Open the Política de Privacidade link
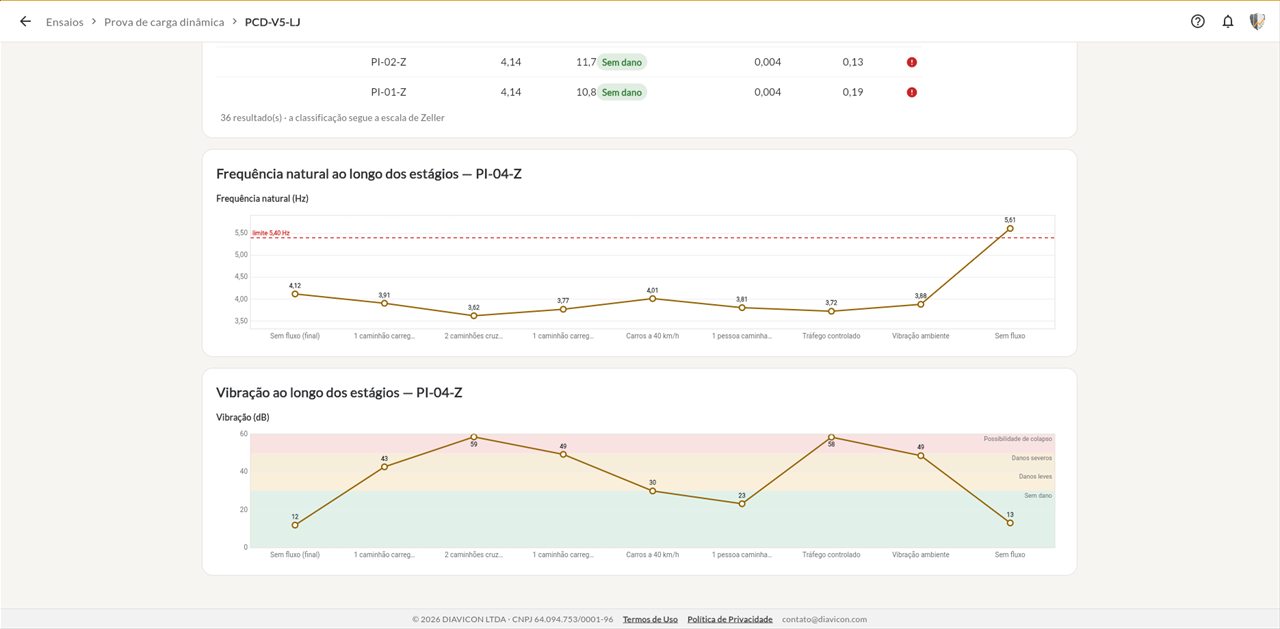 pos(730,619)
